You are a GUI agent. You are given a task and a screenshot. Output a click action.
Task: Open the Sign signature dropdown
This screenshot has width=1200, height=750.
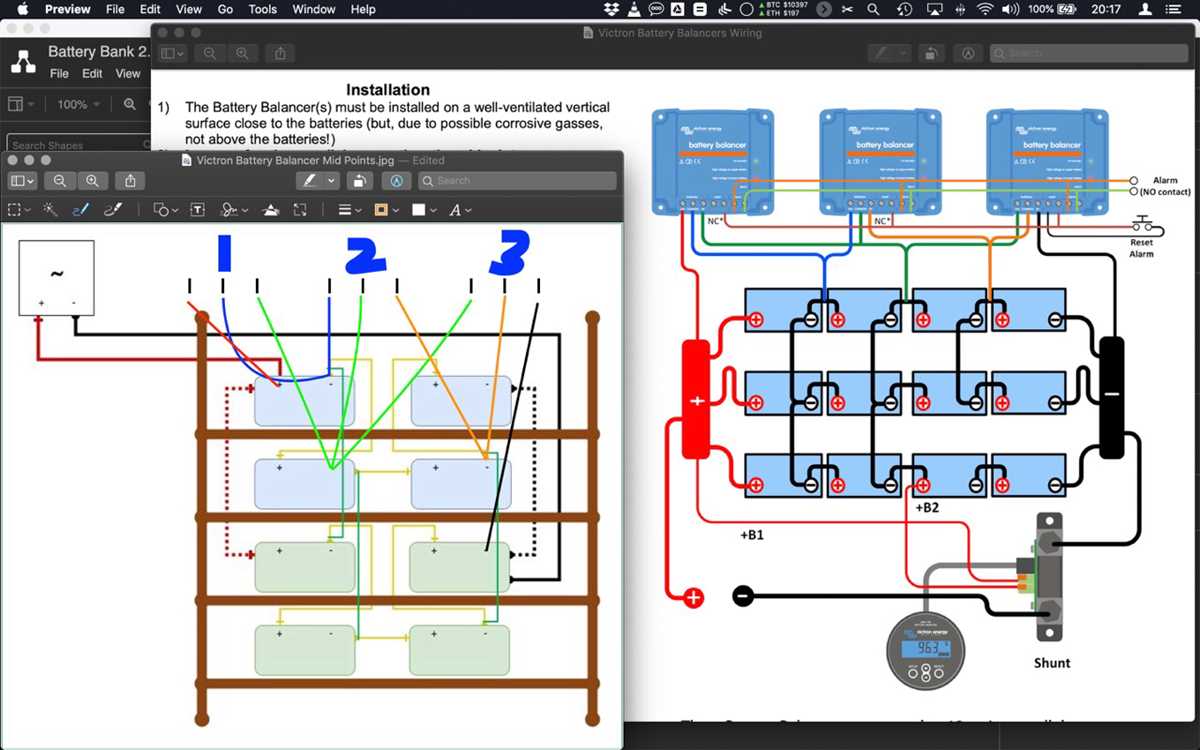233,210
